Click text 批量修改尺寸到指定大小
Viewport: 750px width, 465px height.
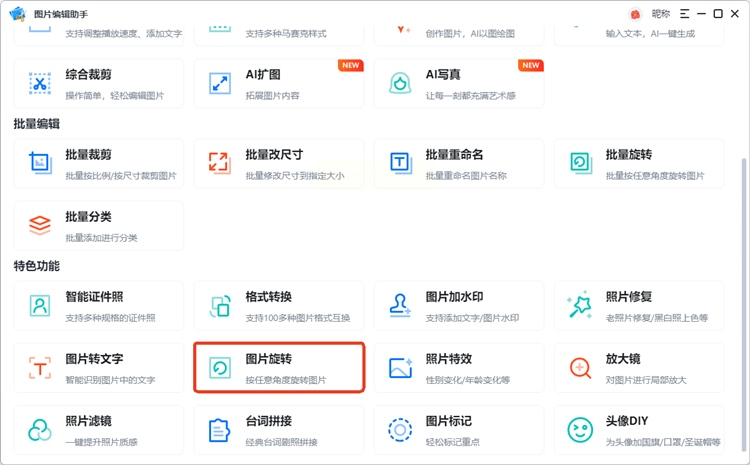tap(295, 176)
